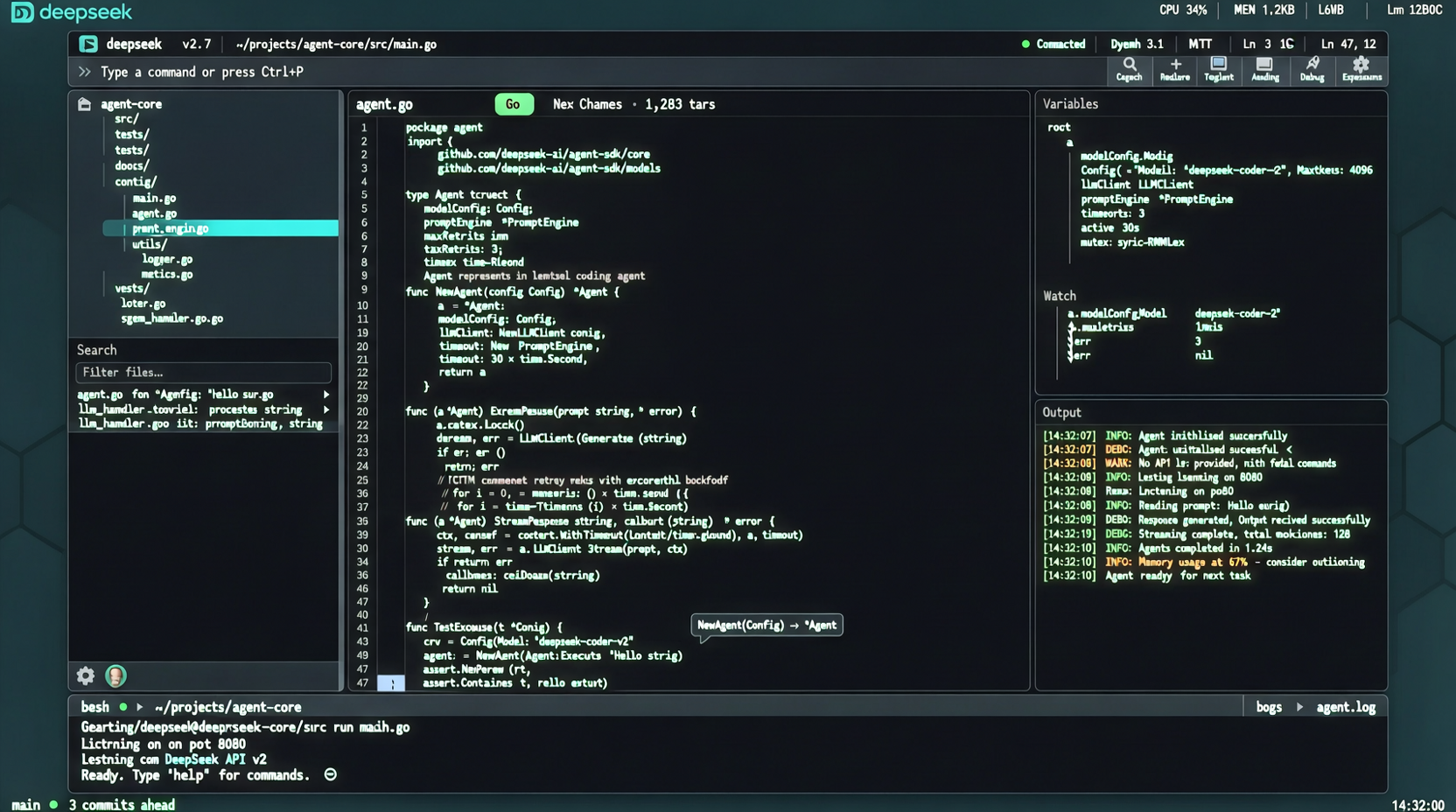Open the sgem_hamdler.go.go file
1456x812 pixels.
171,318
